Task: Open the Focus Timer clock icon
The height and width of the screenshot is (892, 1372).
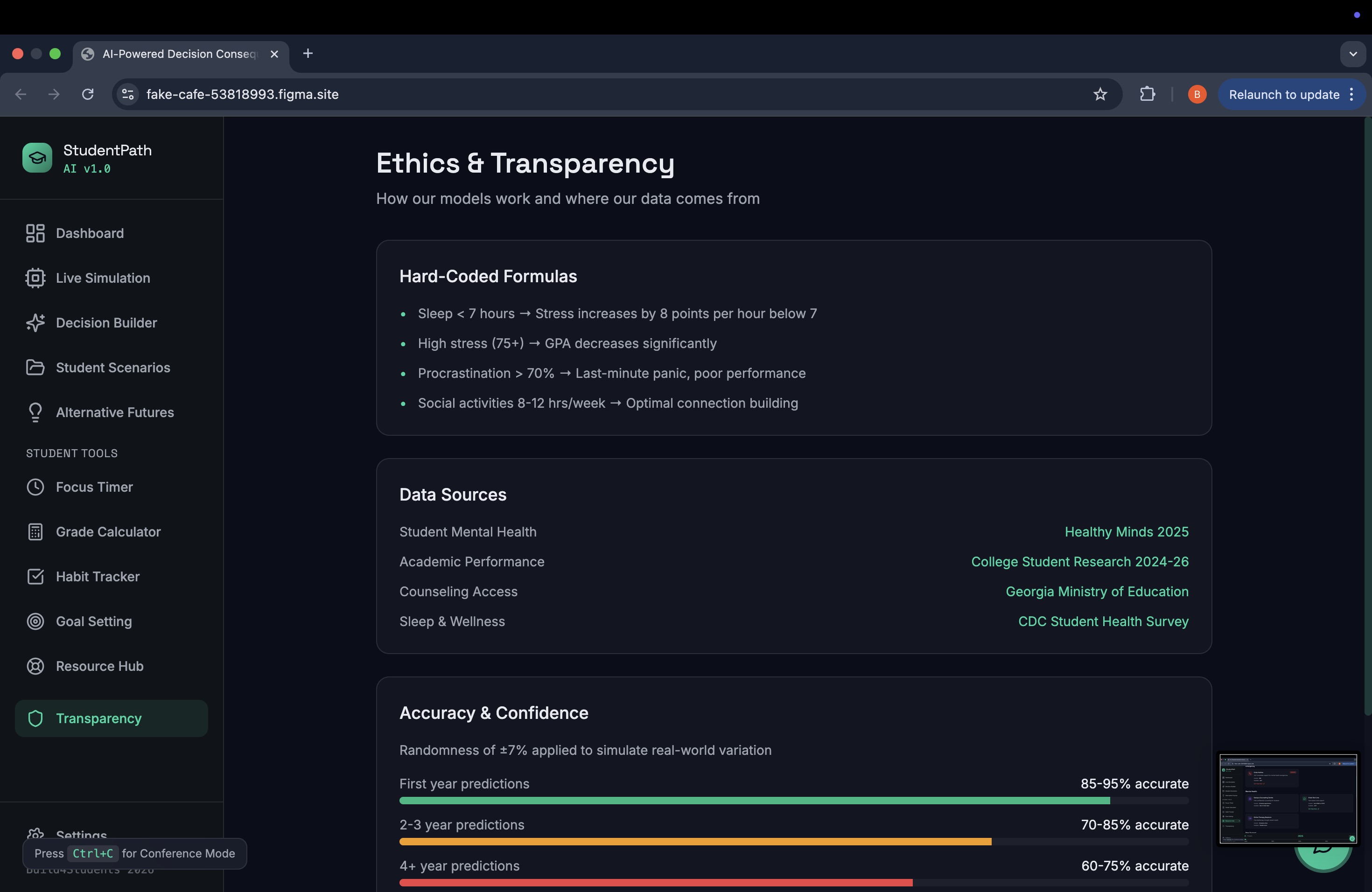Action: [x=35, y=487]
